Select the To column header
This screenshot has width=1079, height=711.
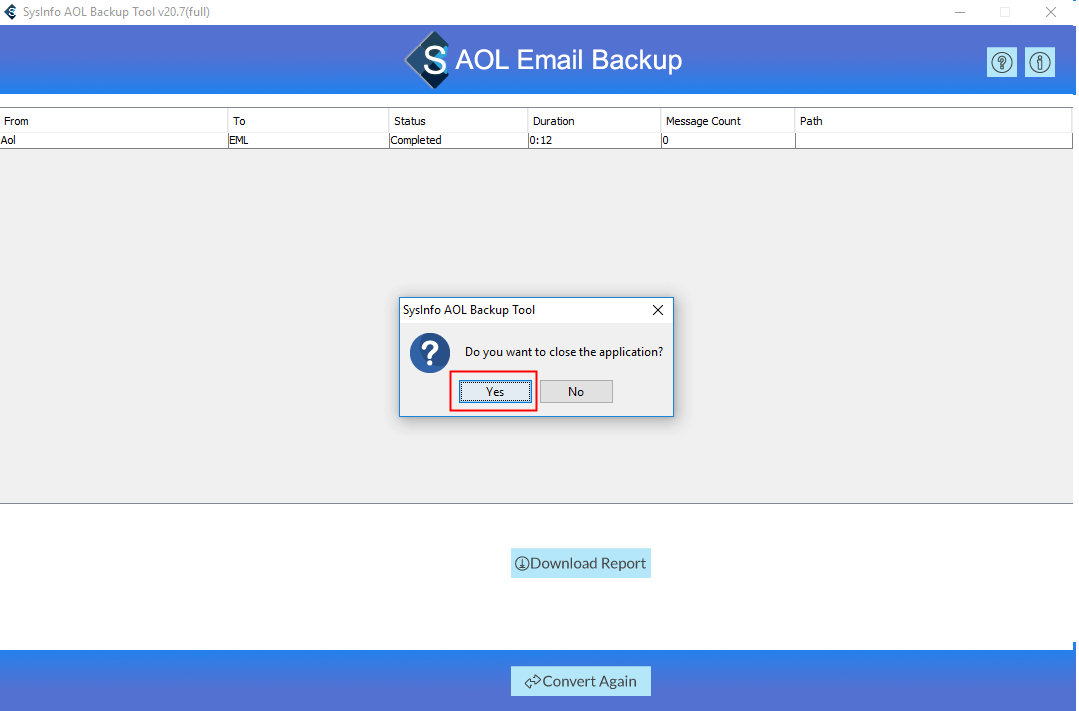(308, 120)
